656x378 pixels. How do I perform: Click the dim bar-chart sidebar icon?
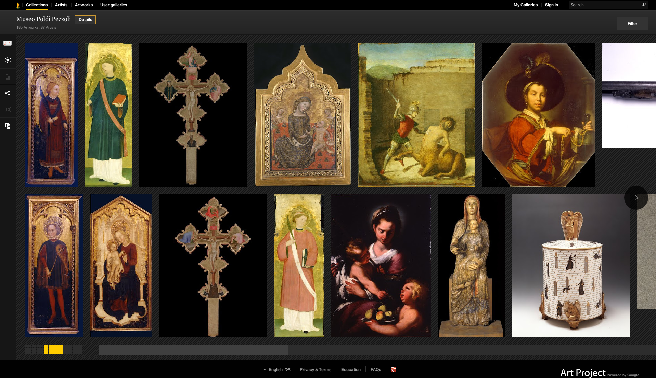click(8, 77)
